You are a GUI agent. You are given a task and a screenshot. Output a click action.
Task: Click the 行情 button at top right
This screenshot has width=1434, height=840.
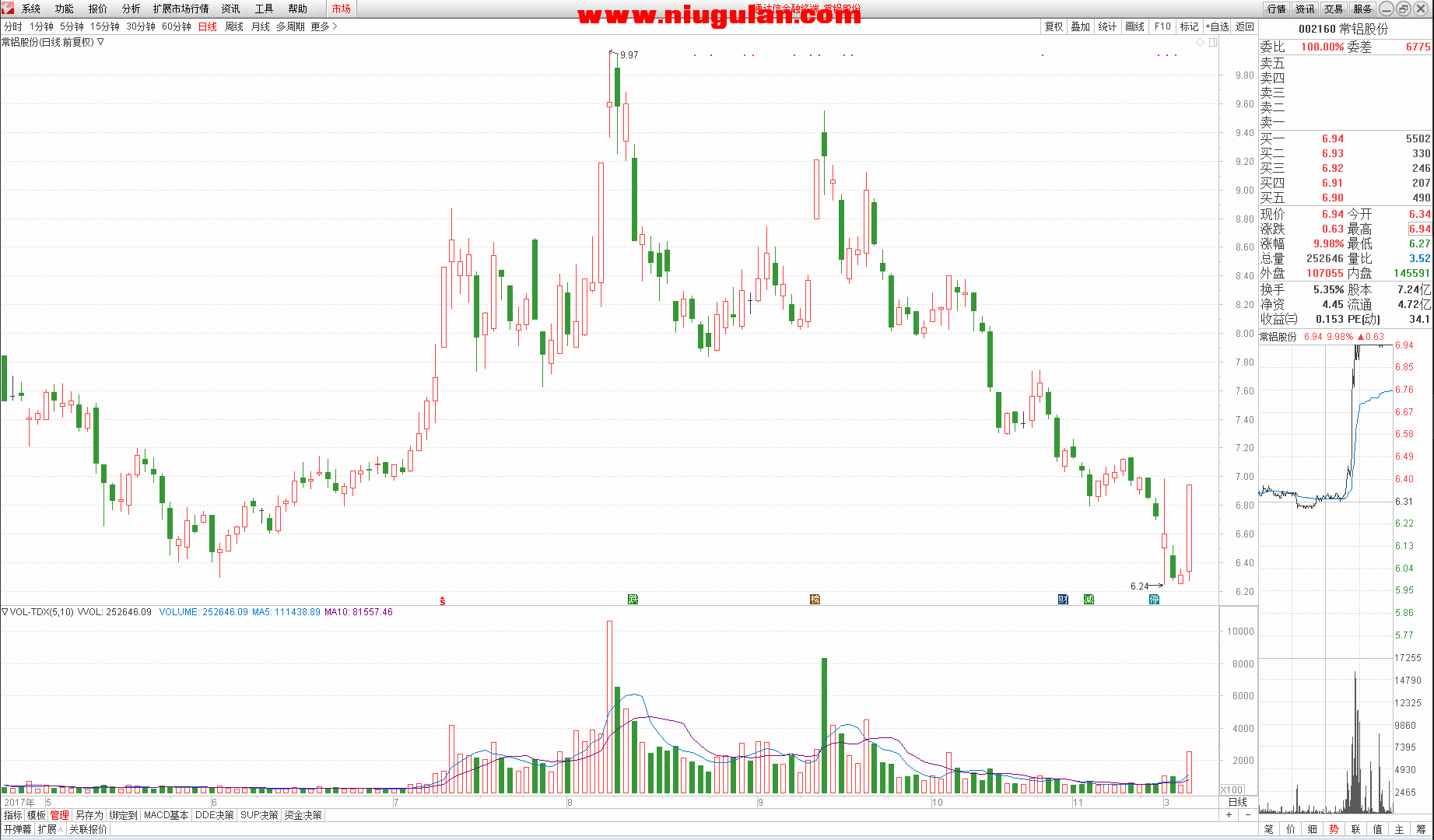[x=1277, y=9]
